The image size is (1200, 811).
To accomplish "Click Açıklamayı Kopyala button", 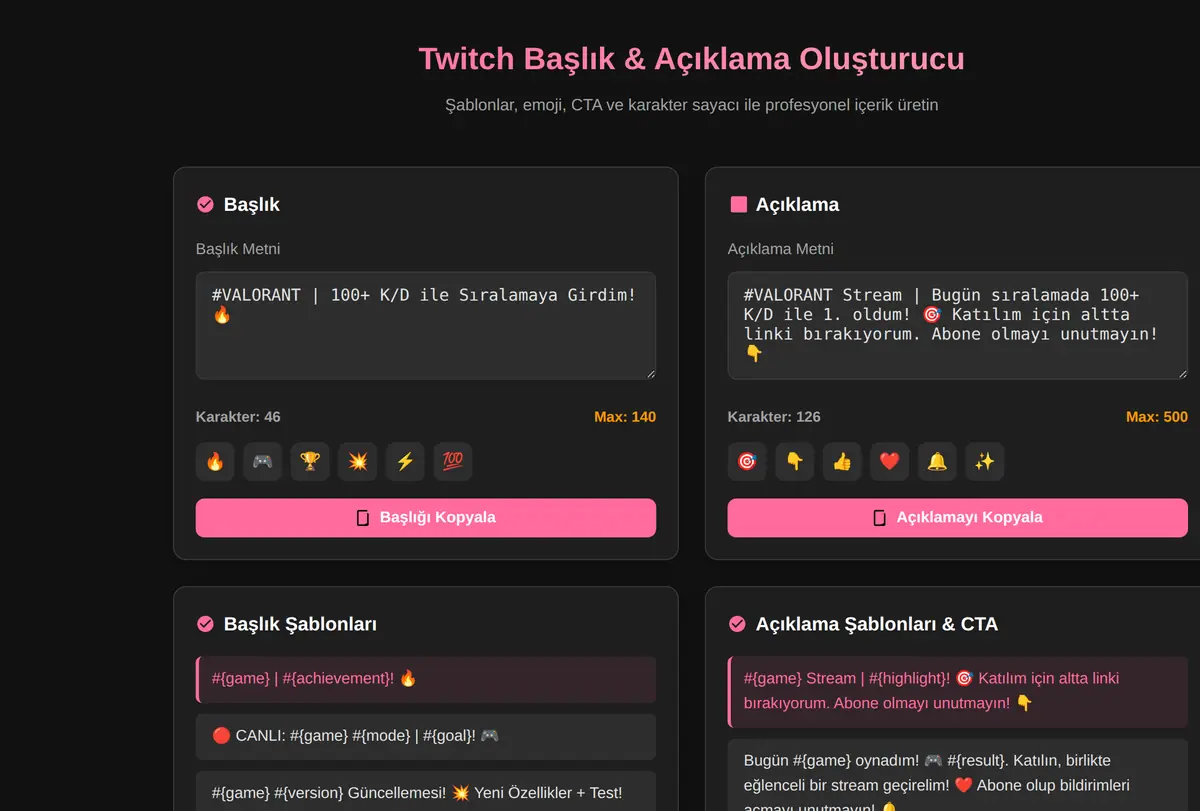I will tap(958, 518).
